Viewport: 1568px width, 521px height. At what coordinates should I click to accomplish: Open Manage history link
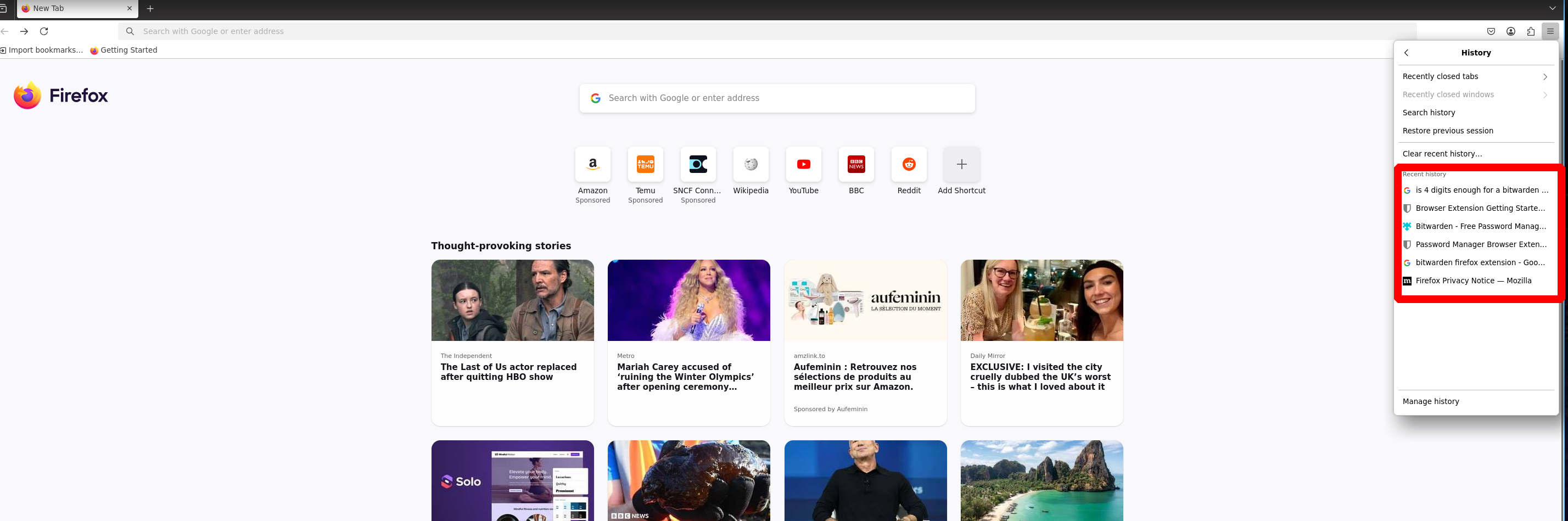[x=1430, y=402]
